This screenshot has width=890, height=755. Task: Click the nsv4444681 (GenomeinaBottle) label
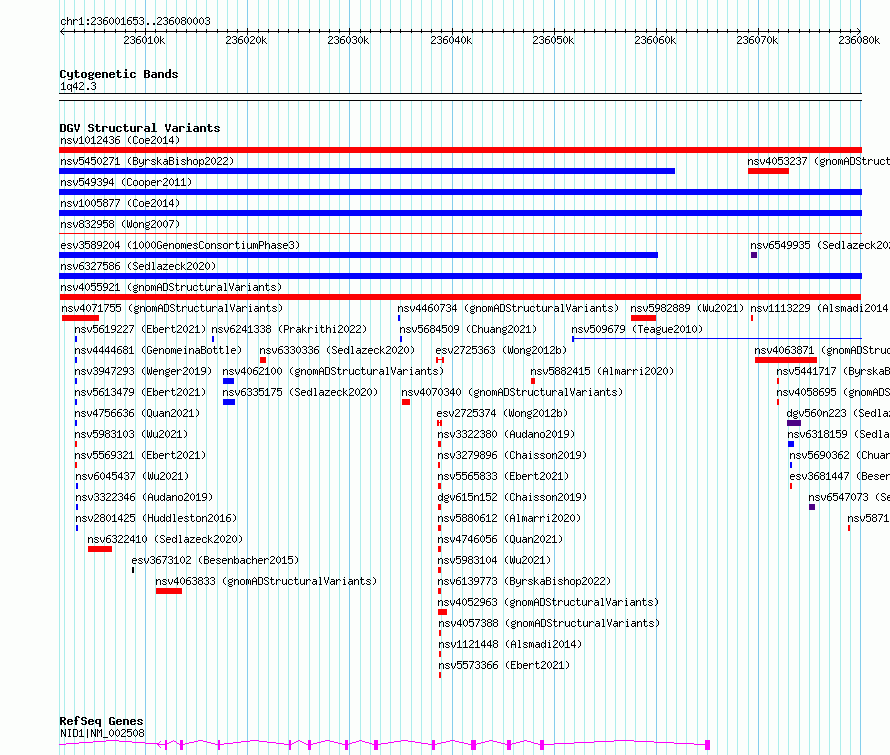coord(158,350)
